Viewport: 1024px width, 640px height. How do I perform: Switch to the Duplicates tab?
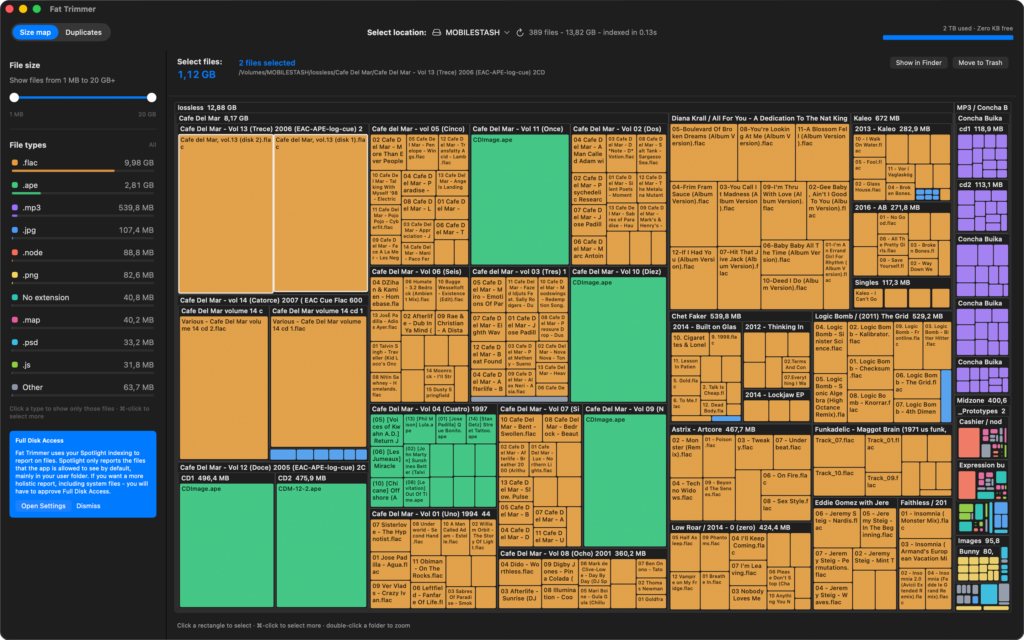[84, 32]
